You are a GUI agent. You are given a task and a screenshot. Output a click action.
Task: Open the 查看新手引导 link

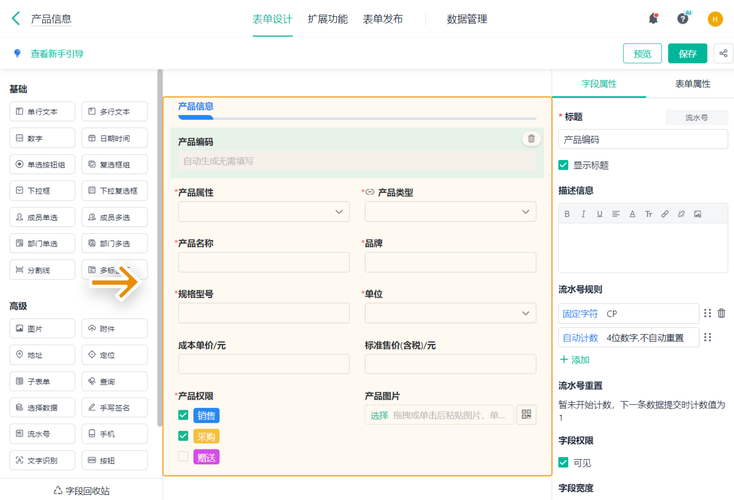pyautogui.click(x=57, y=54)
